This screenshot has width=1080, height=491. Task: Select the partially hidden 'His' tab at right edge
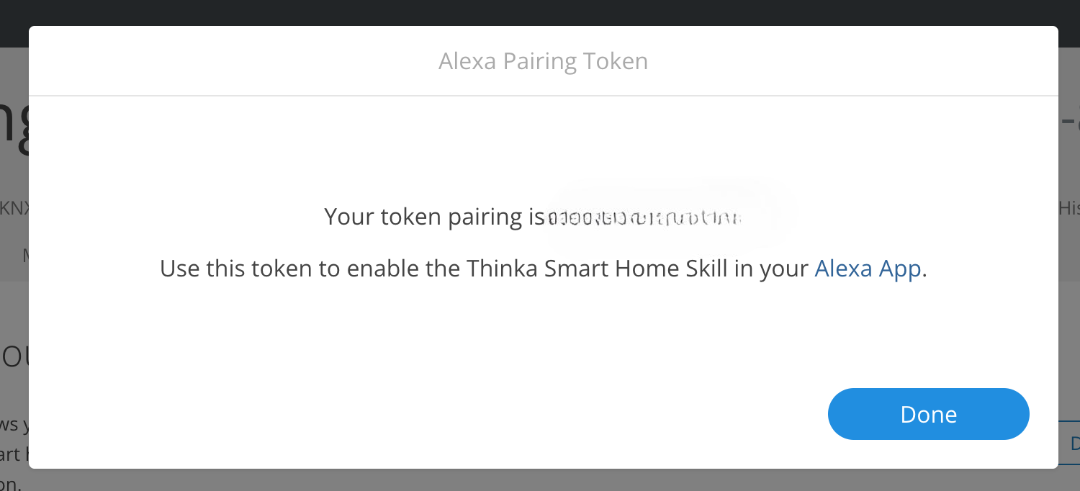[x=1069, y=208]
